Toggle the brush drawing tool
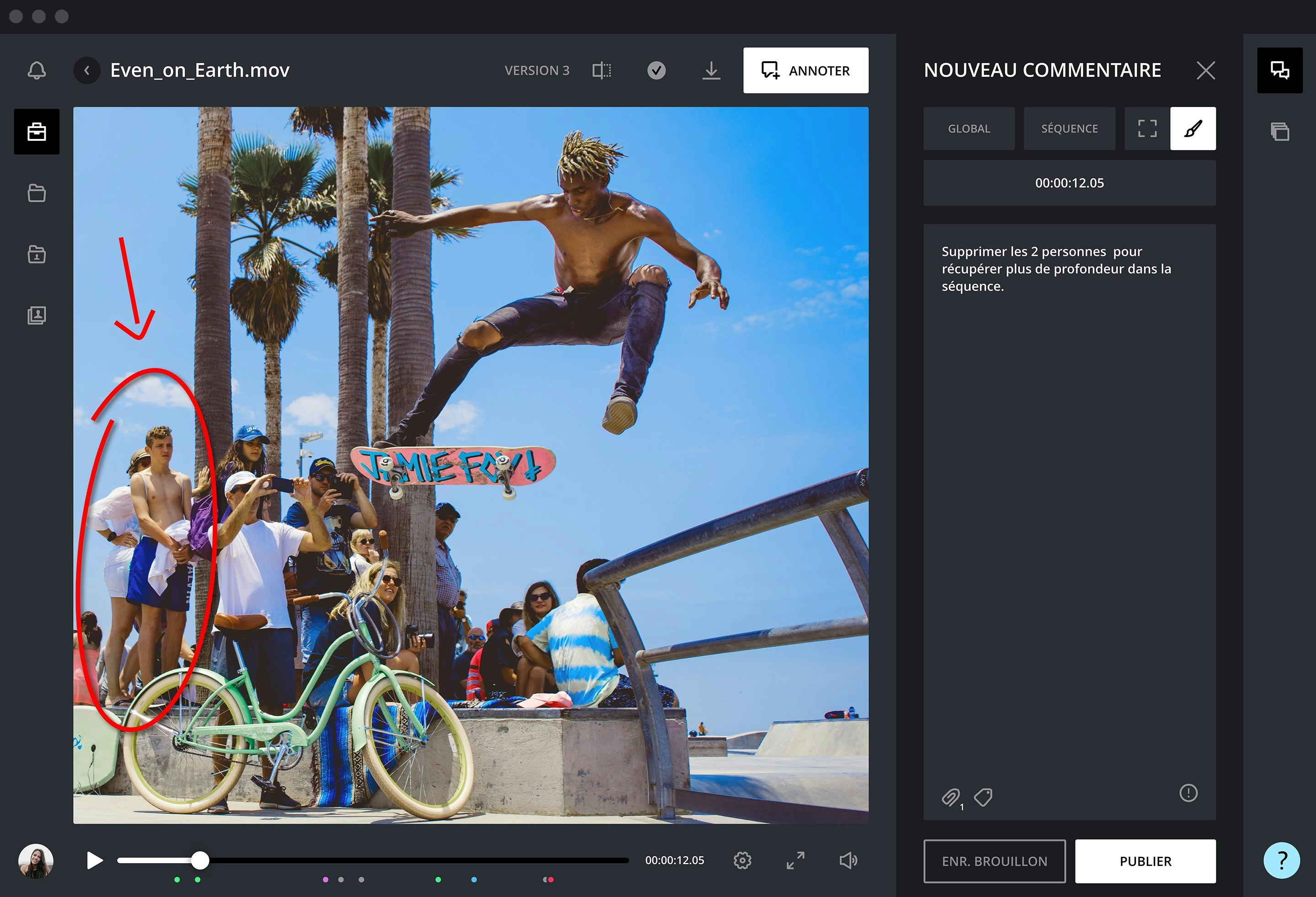This screenshot has height=897, width=1316. (x=1193, y=128)
